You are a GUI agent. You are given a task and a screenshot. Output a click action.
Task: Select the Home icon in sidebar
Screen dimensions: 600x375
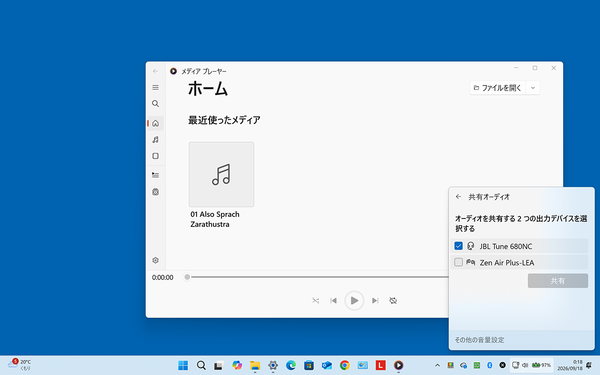[x=155, y=123]
